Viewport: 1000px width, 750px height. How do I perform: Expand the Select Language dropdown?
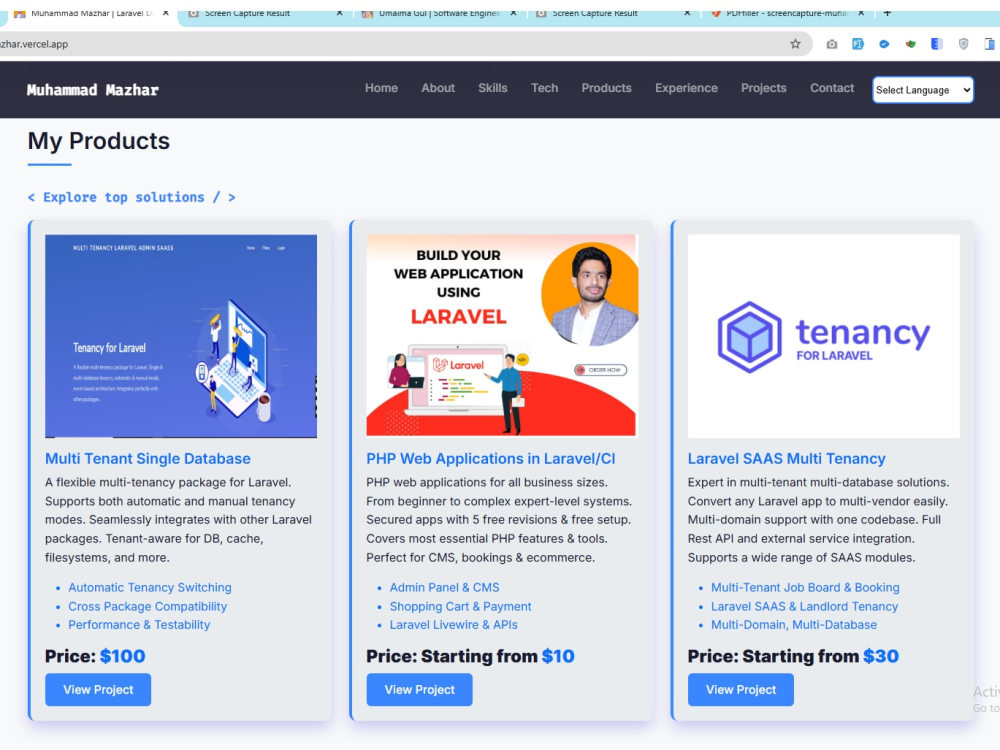923,90
